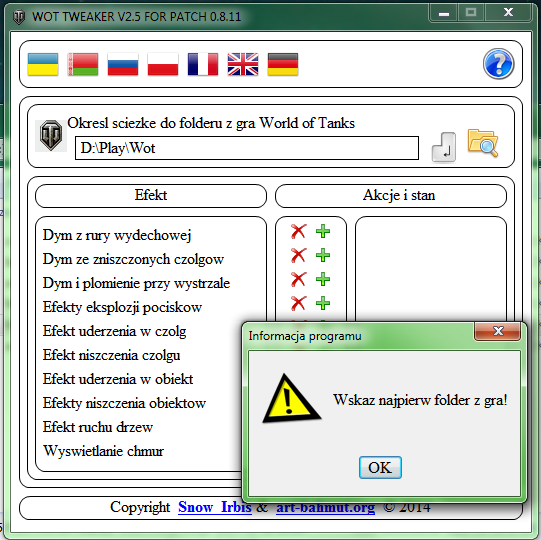541x540 pixels.
Task: Close the WOT Tweaker main window
Action: tap(508, 13)
